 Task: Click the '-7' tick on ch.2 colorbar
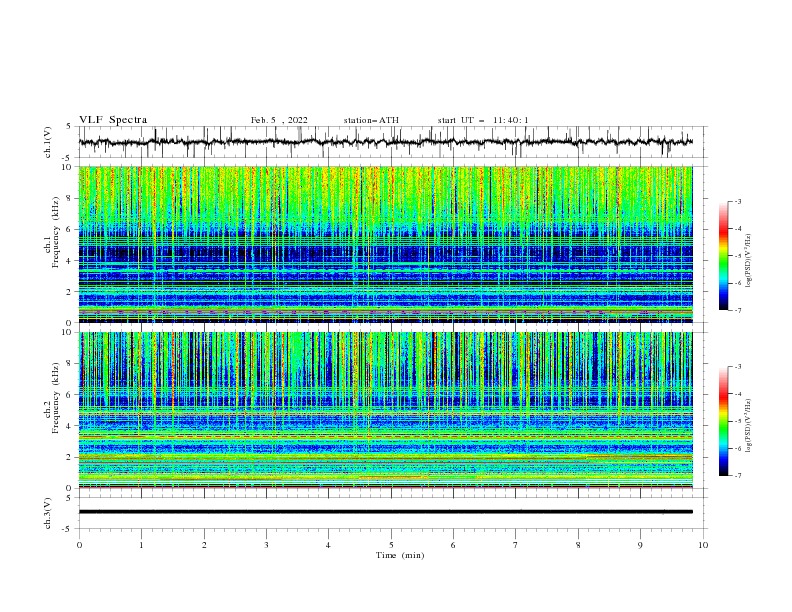pyautogui.click(x=738, y=475)
